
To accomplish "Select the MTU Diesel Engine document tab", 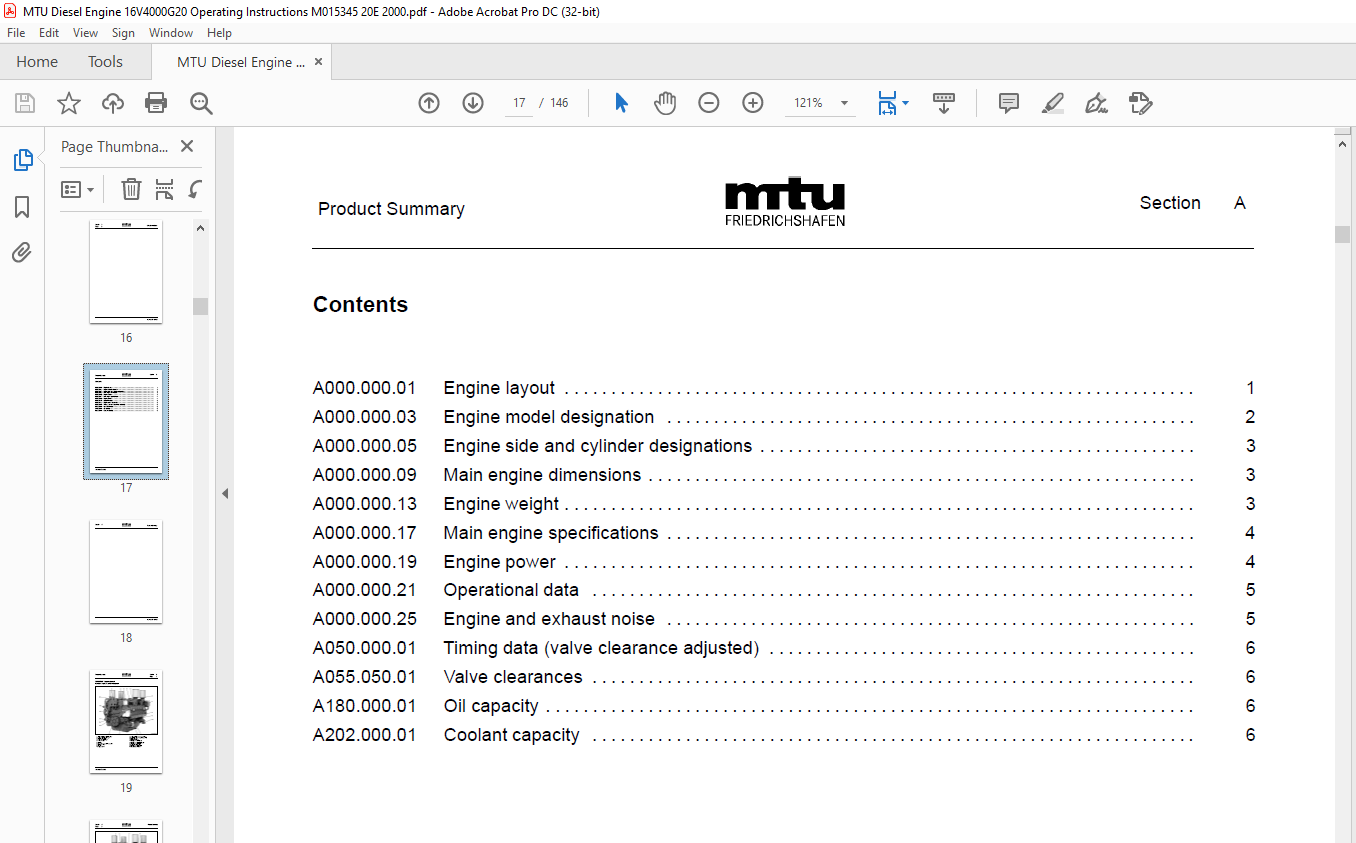I will pos(241,62).
